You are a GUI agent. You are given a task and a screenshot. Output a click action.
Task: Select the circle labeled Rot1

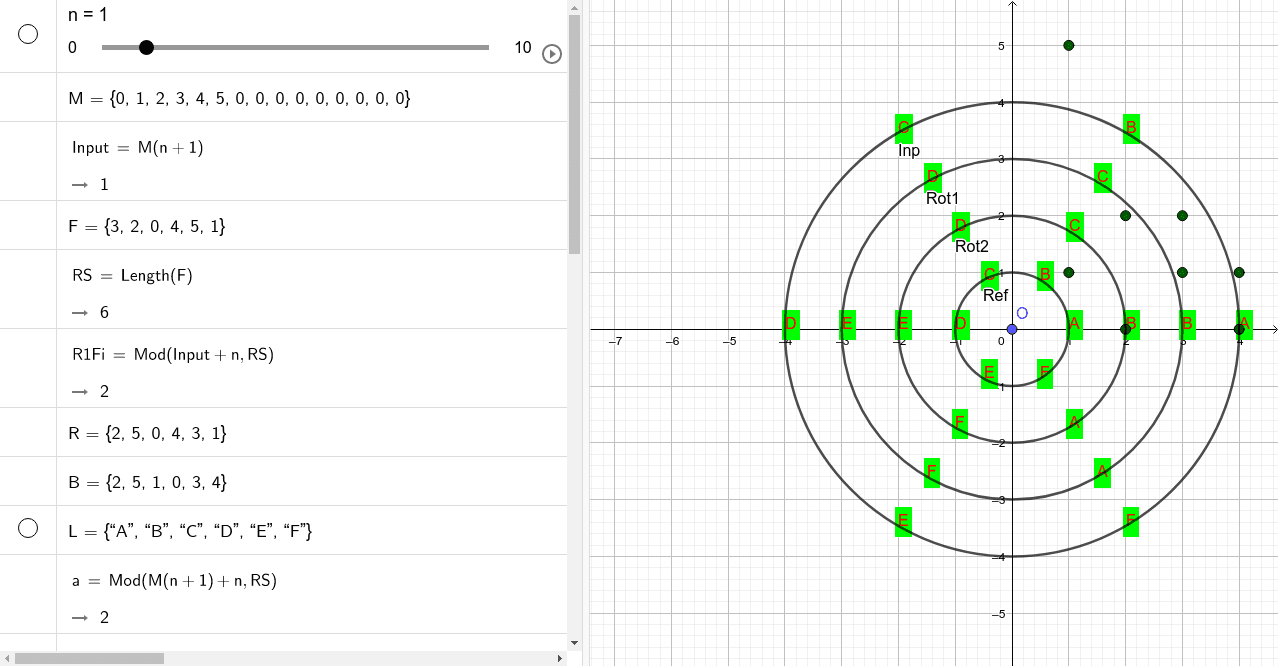[x=940, y=198]
